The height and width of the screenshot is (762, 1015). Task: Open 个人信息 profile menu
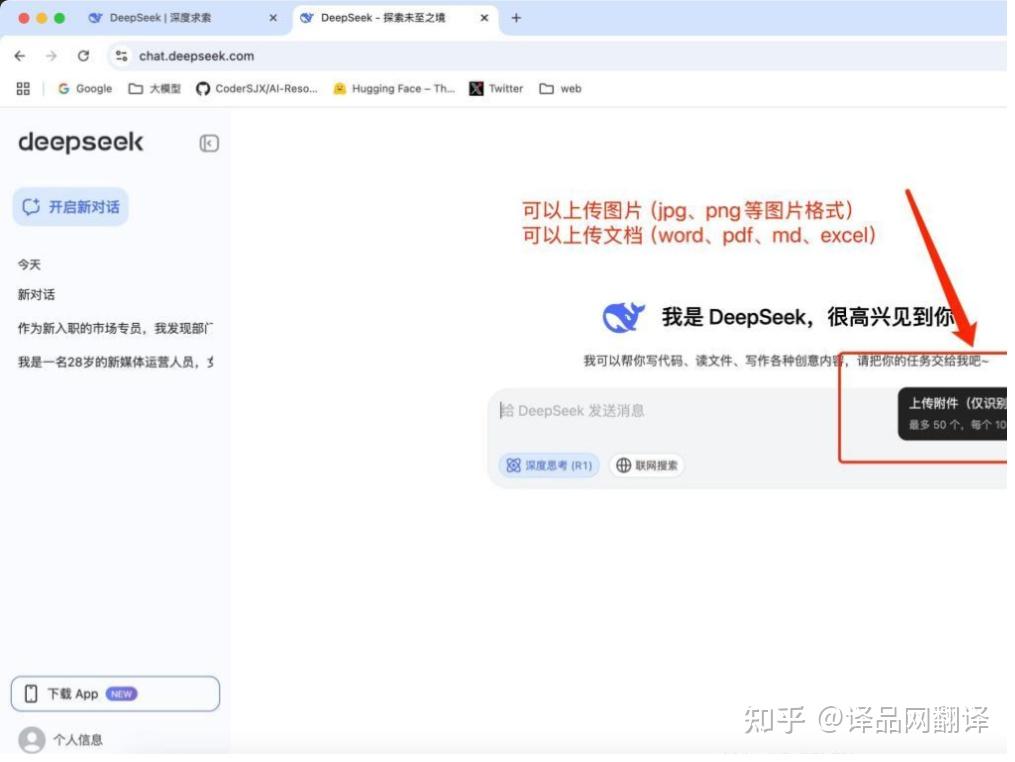78,740
